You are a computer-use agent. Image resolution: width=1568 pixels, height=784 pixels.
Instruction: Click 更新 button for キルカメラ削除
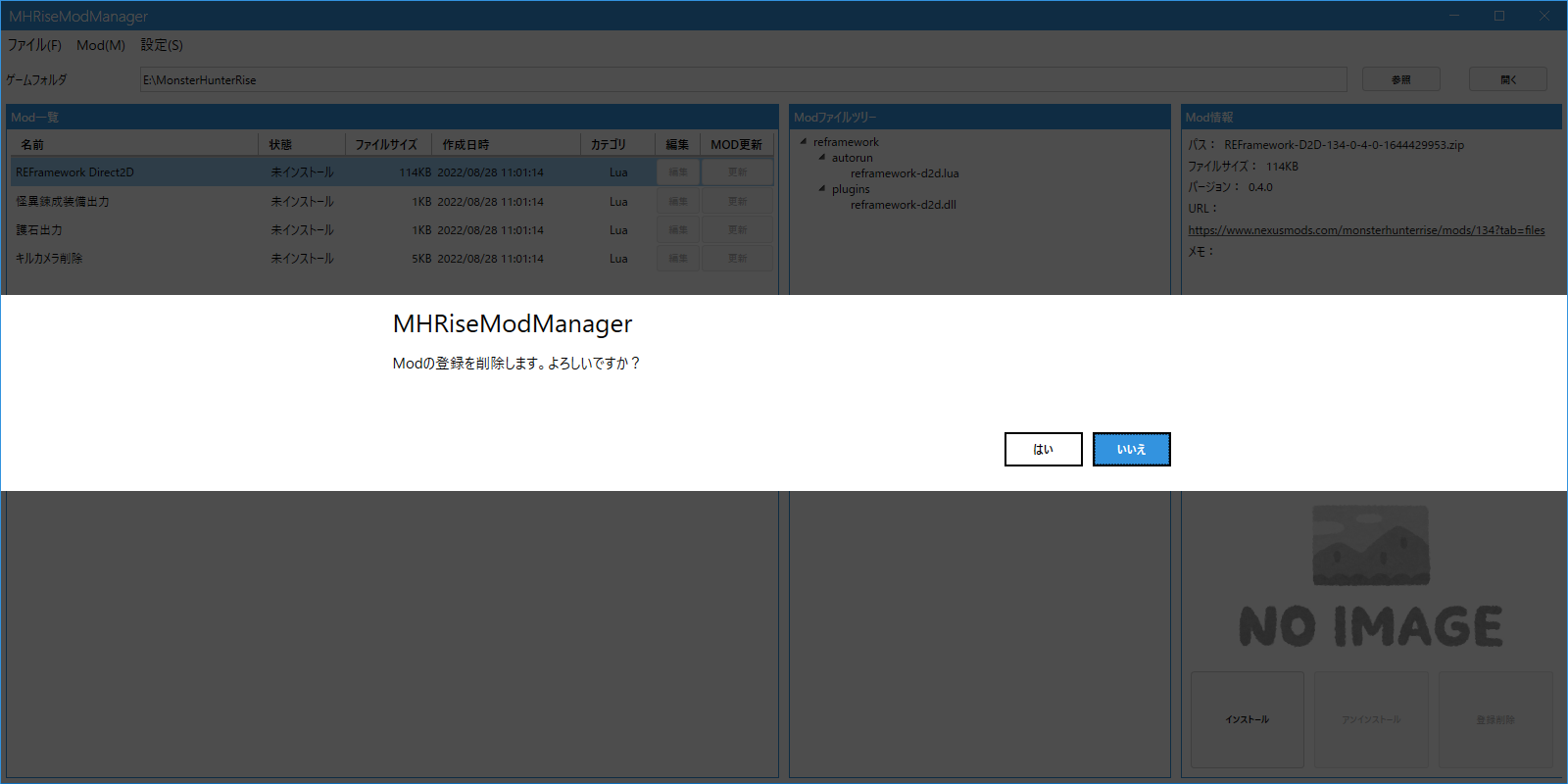[x=737, y=258]
